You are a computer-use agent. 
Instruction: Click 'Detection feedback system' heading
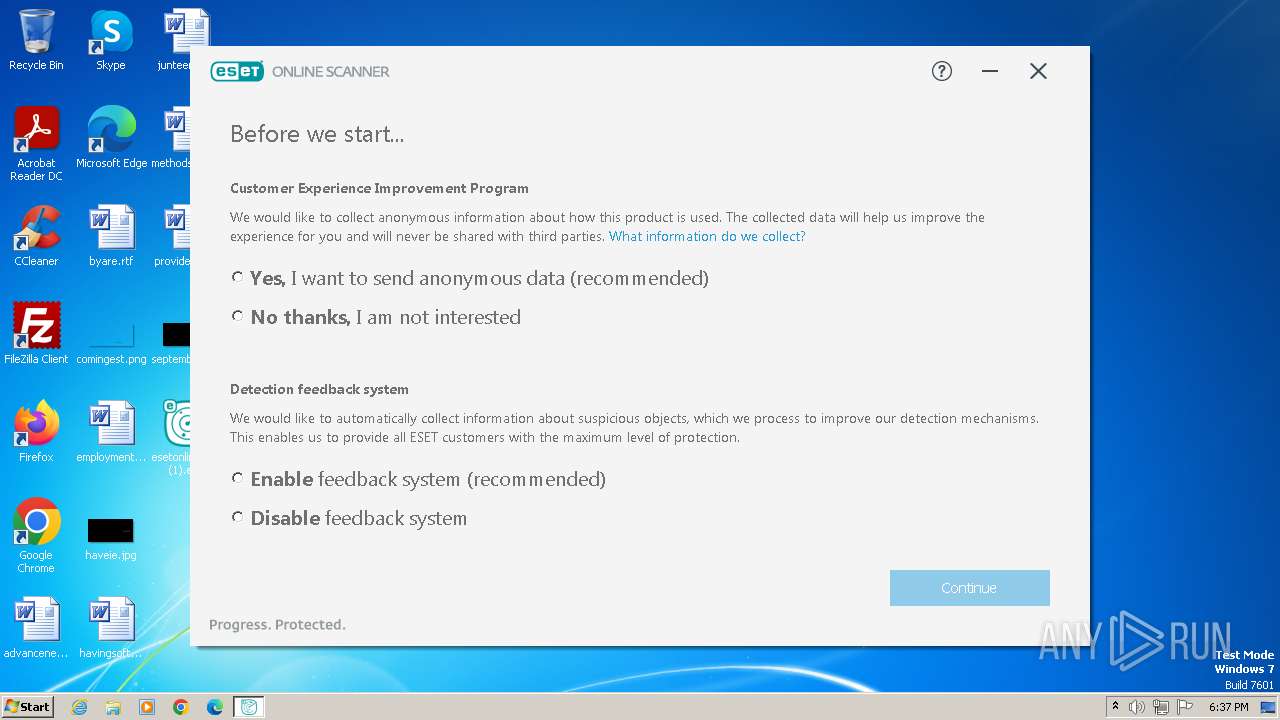click(x=319, y=389)
